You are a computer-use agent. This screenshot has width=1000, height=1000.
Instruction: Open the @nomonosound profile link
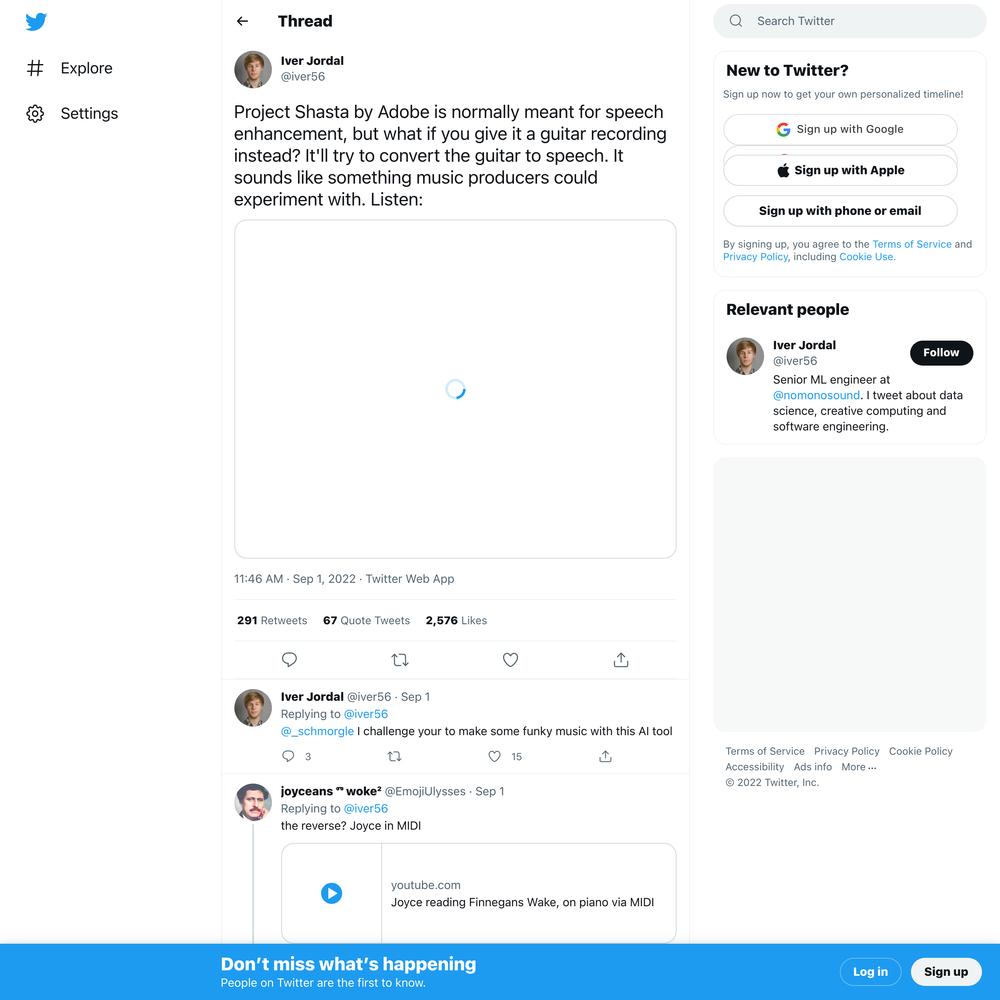click(816, 395)
